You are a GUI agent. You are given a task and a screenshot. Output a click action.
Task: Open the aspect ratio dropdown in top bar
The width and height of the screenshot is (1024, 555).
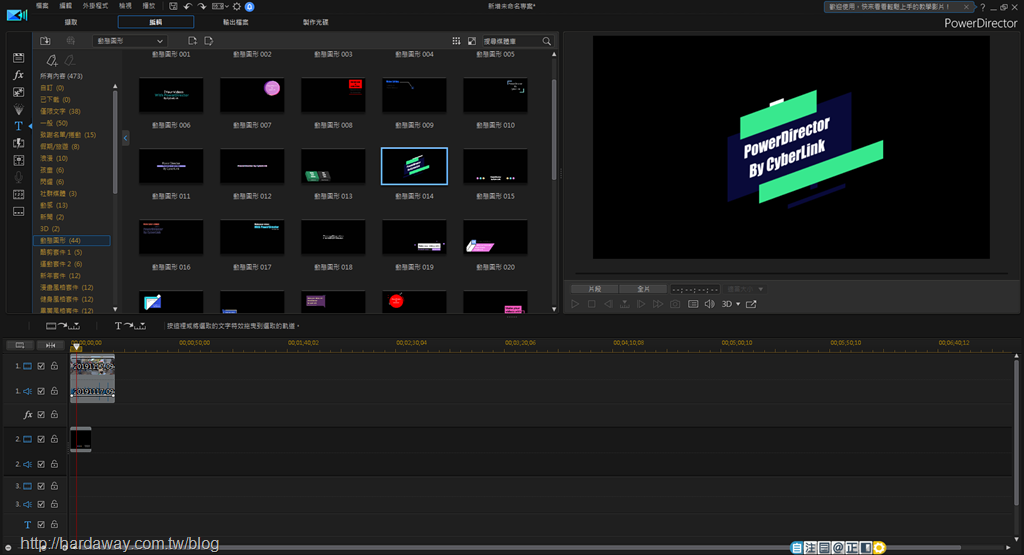(x=220, y=6)
